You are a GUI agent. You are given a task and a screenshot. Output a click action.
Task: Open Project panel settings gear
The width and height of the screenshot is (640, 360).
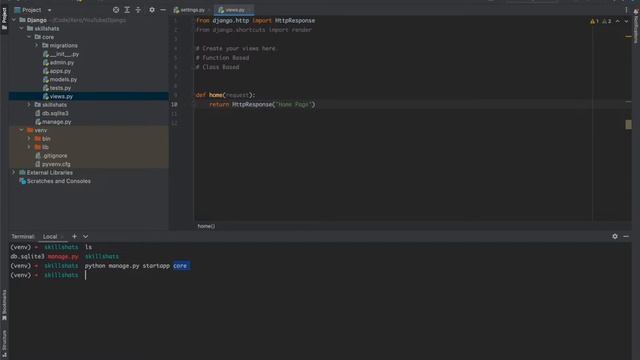[152, 10]
